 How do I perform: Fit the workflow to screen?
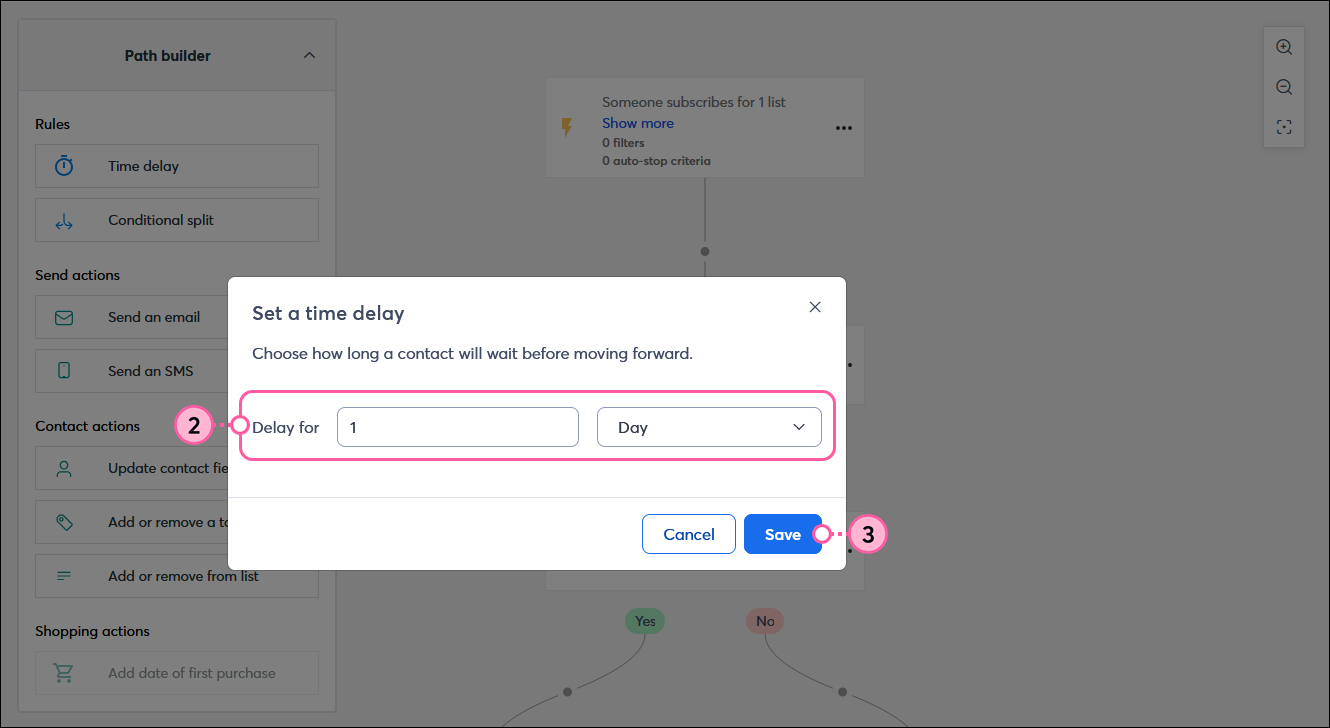1283,127
